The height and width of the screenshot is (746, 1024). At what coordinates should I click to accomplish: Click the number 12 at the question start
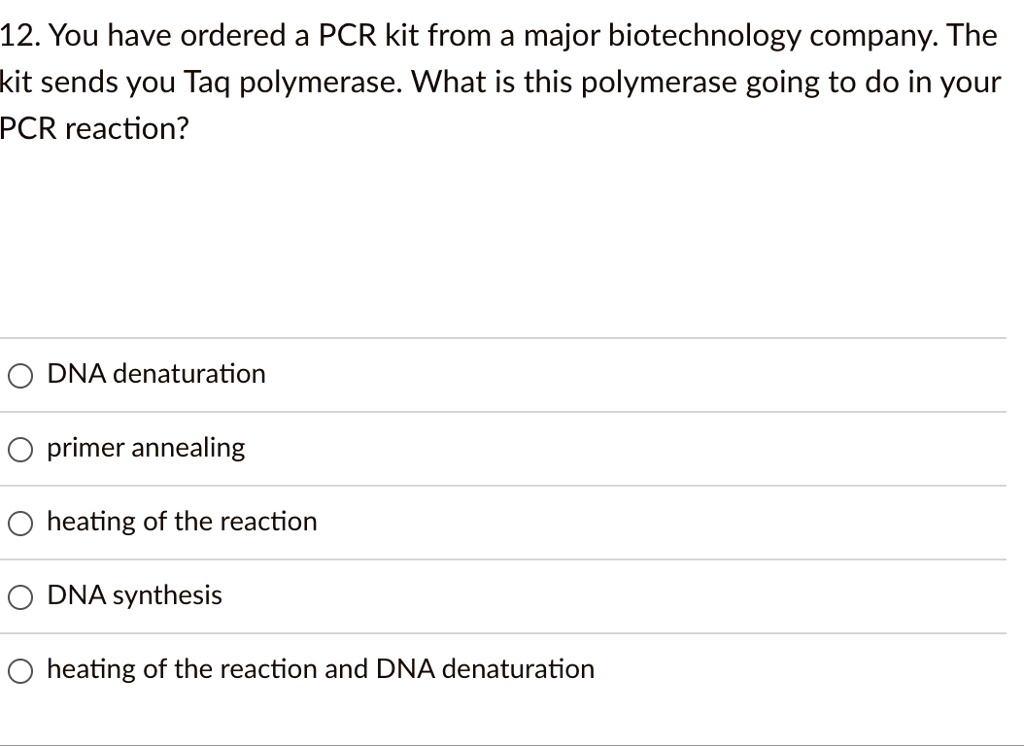pyautogui.click(x=17, y=35)
